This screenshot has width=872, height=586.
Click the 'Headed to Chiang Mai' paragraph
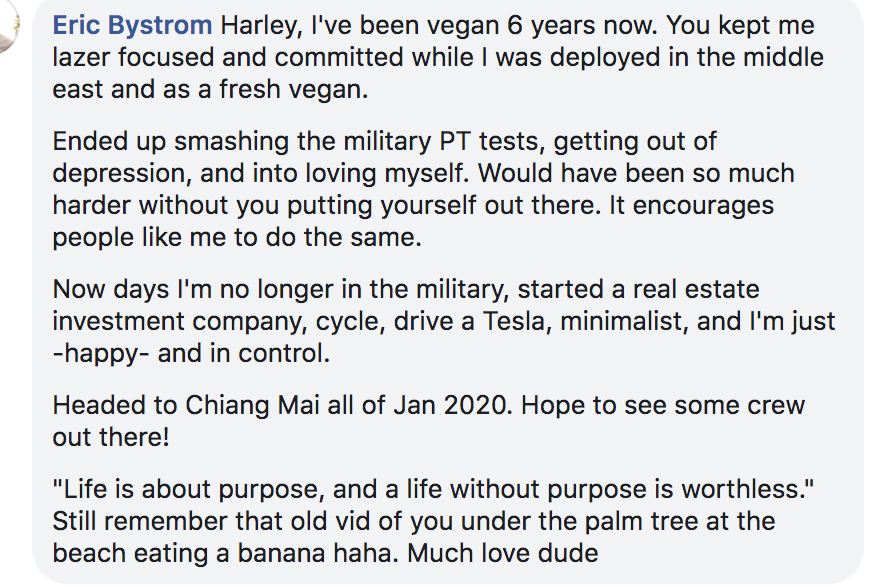(x=428, y=421)
